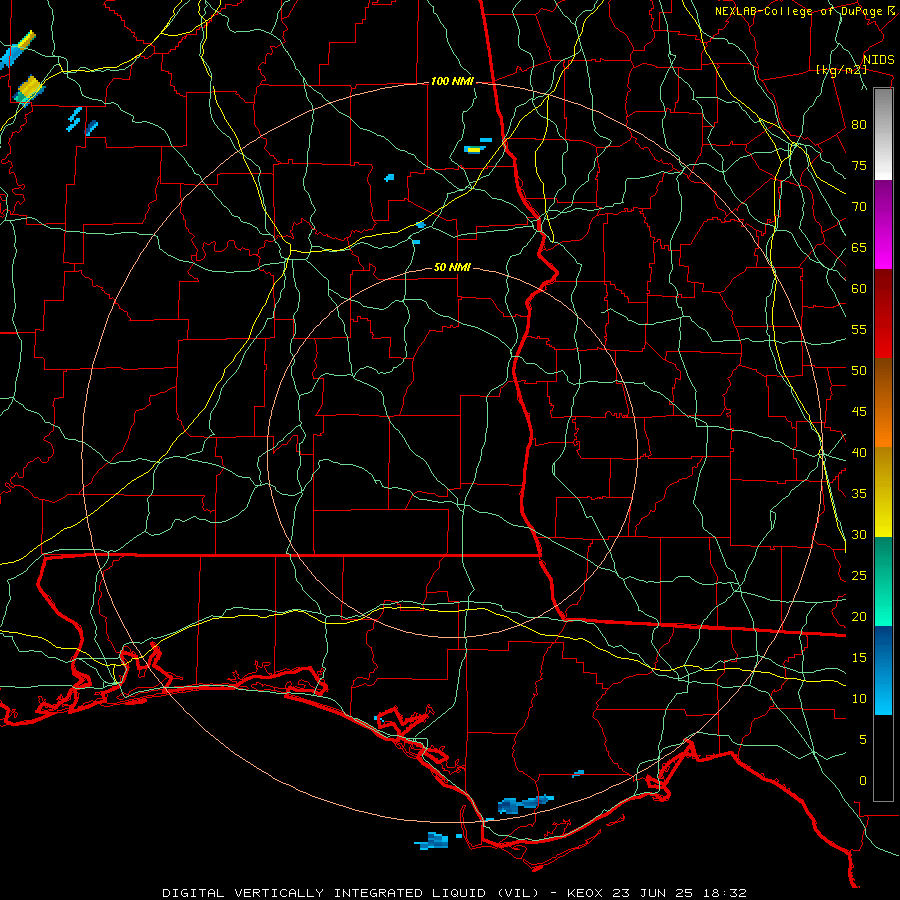The height and width of the screenshot is (900, 900).
Task: Pick the blue-cyan color bar segment
Action: 883,670
